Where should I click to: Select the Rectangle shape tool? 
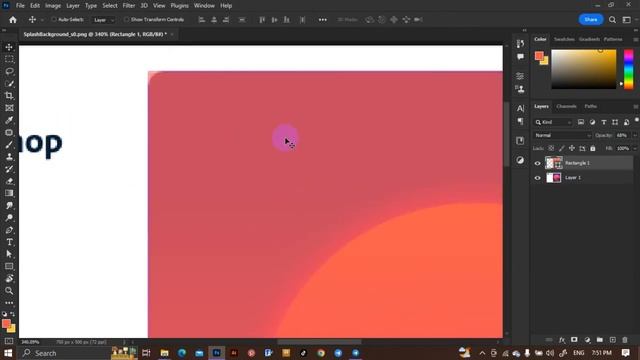pyautogui.click(x=9, y=266)
